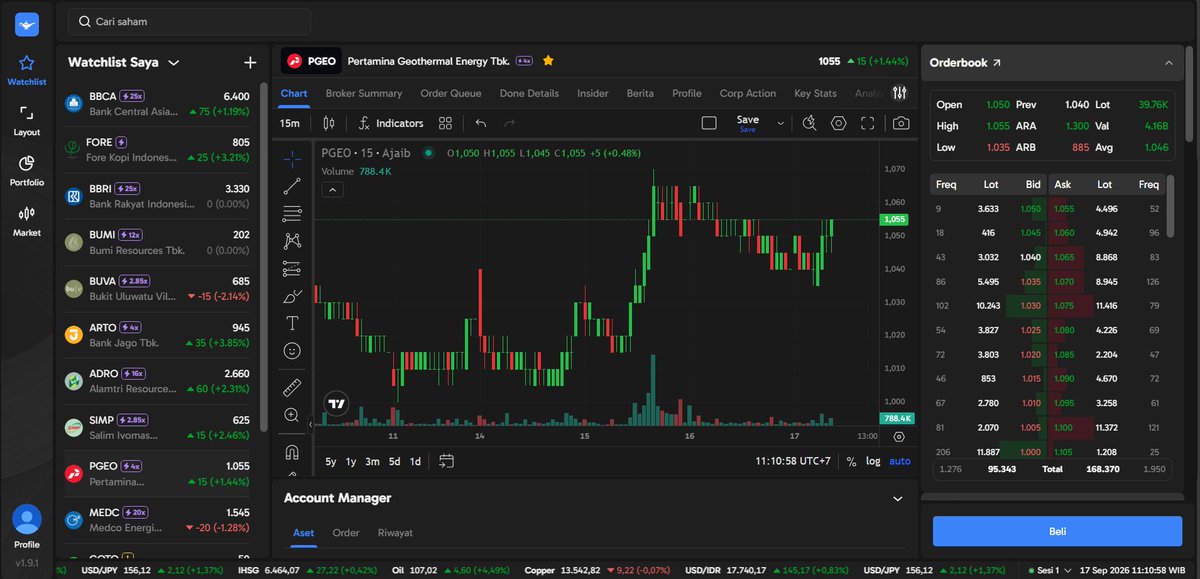This screenshot has width=1200, height=579.
Task: Open chart layout rectangle selector
Action: tap(709, 123)
